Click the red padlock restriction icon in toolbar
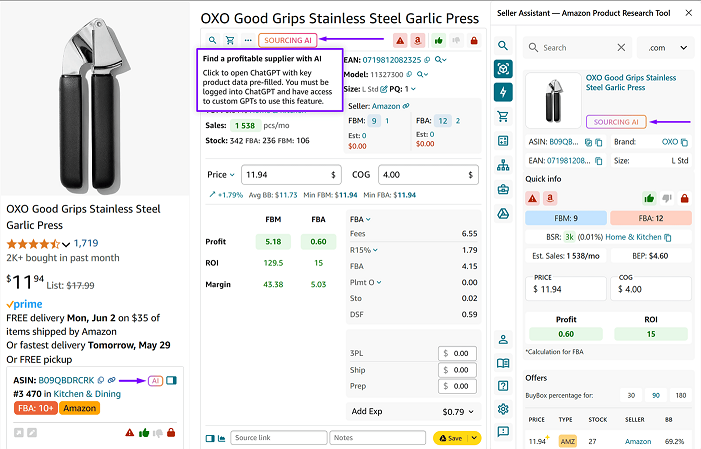Image resolution: width=701 pixels, height=449 pixels. point(474,41)
